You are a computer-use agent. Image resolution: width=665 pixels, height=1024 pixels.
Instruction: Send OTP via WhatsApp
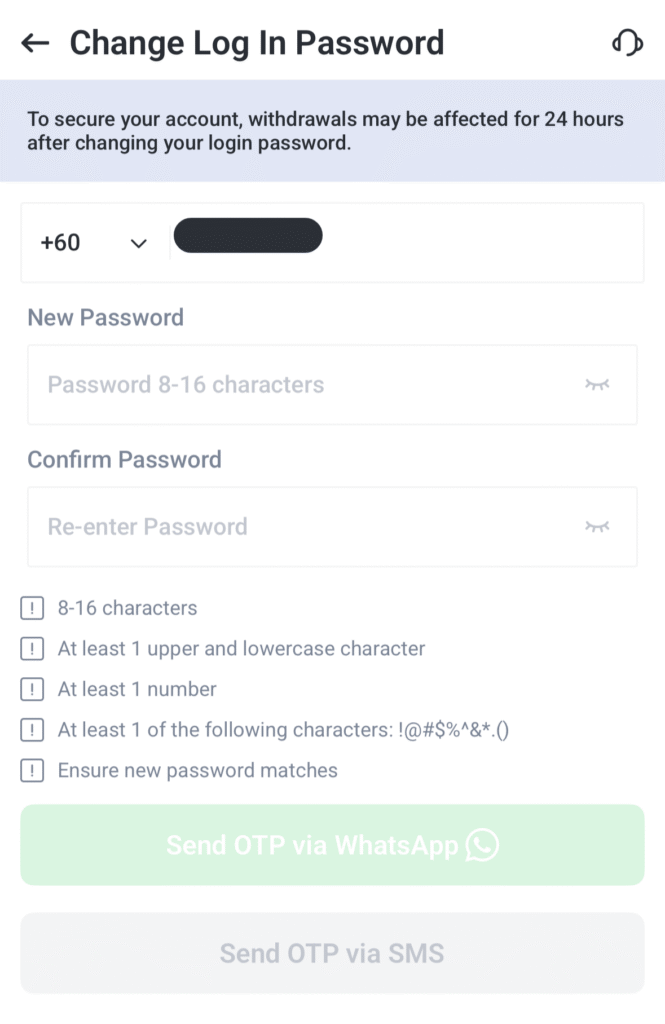(x=332, y=845)
